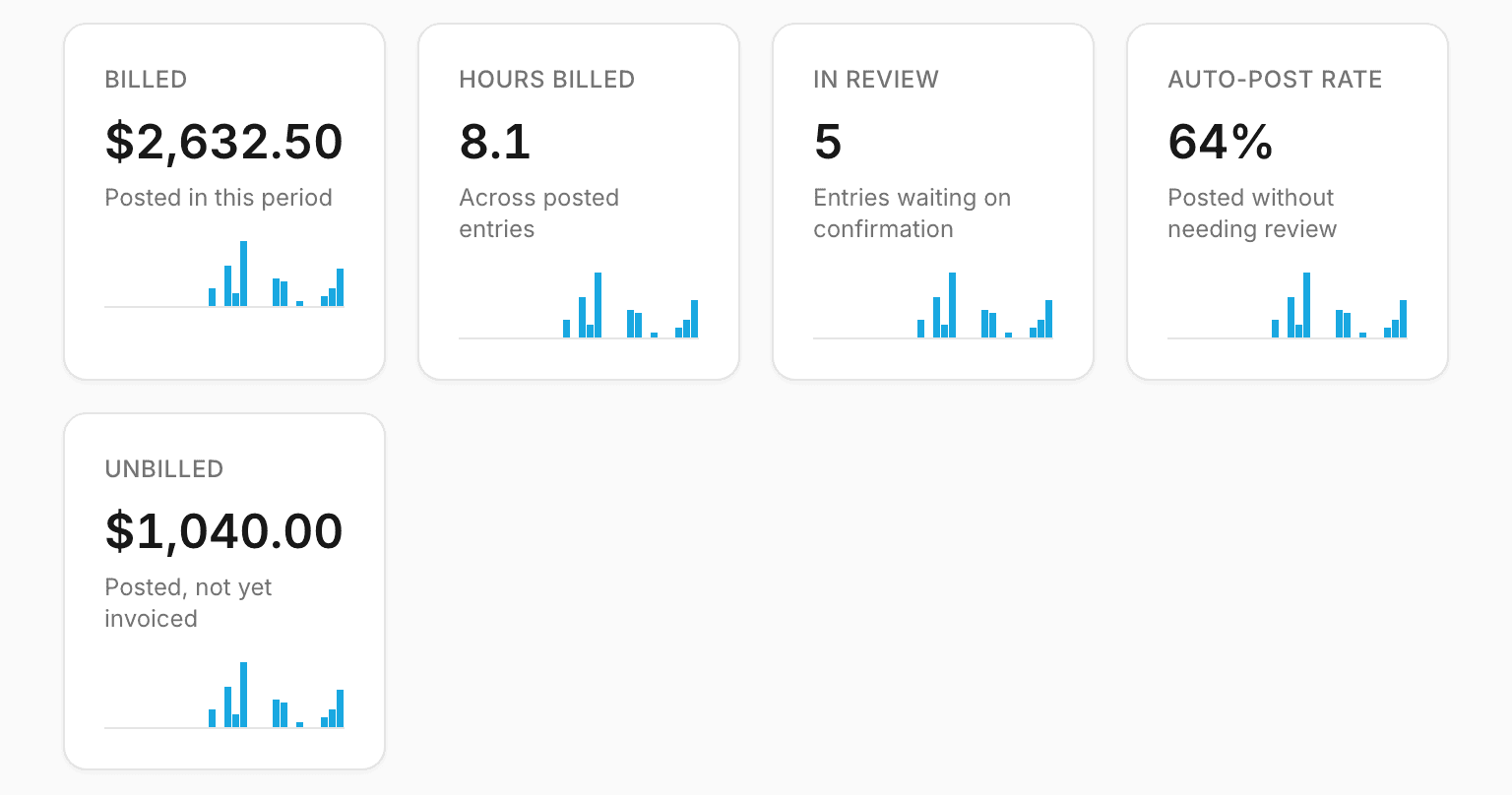Open the sparkline chart in Auto-Post Rate card
This screenshot has height=795, width=1512.
coord(1288,306)
